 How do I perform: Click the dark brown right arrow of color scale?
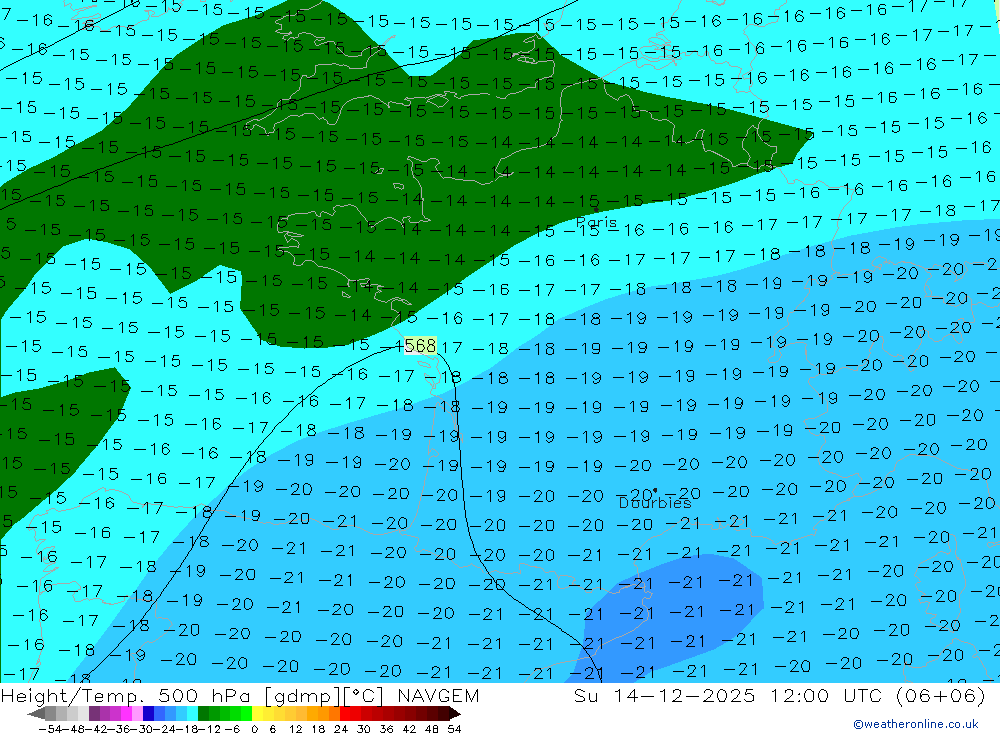pyautogui.click(x=455, y=714)
